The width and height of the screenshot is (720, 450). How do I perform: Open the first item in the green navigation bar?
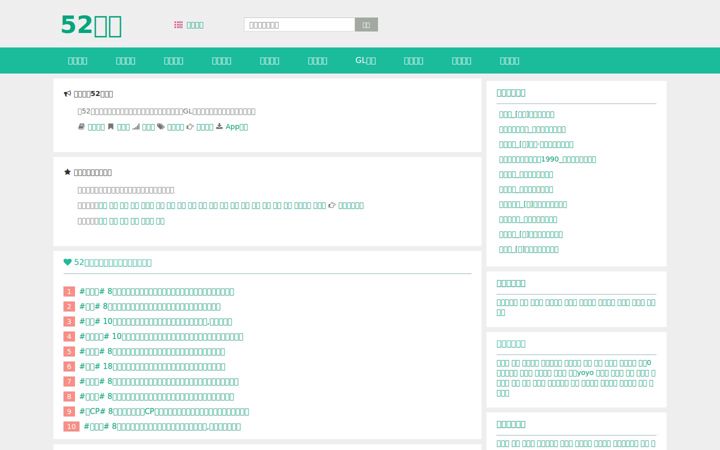(78, 61)
